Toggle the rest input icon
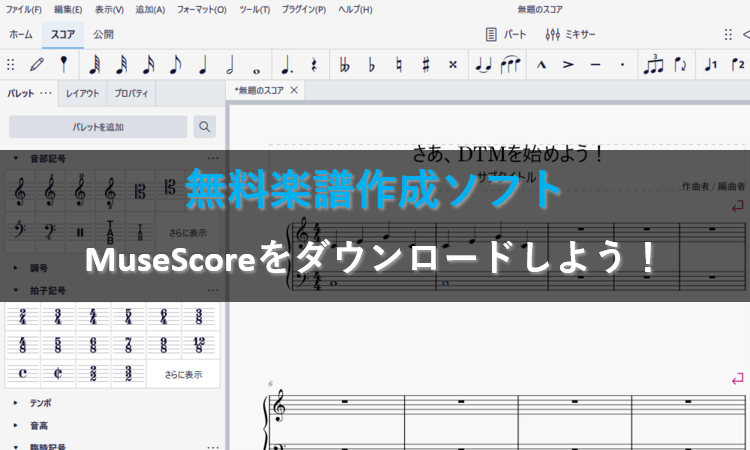This screenshot has width=750, height=450. [314, 65]
